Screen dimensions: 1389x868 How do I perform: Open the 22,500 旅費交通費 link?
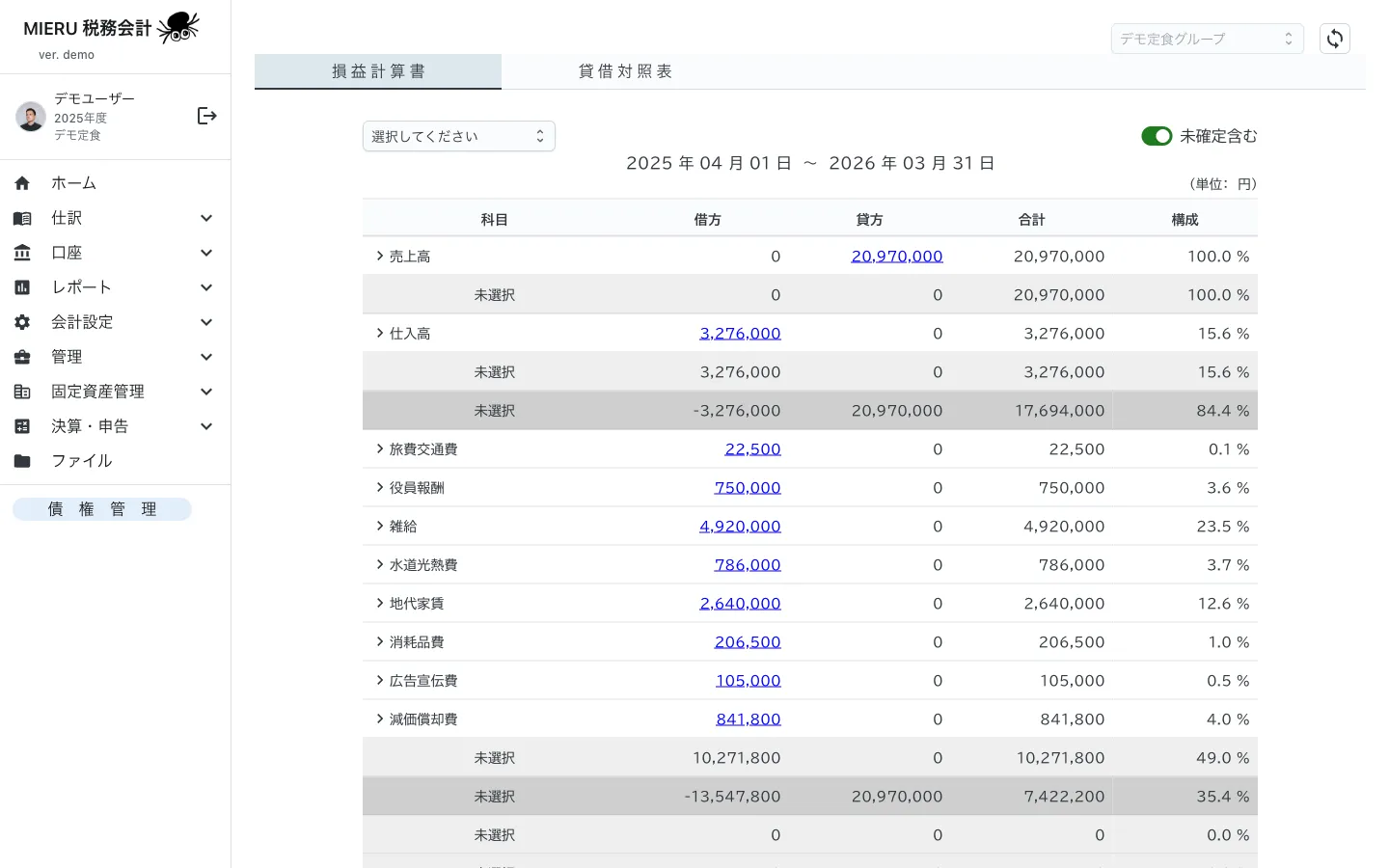pos(752,448)
